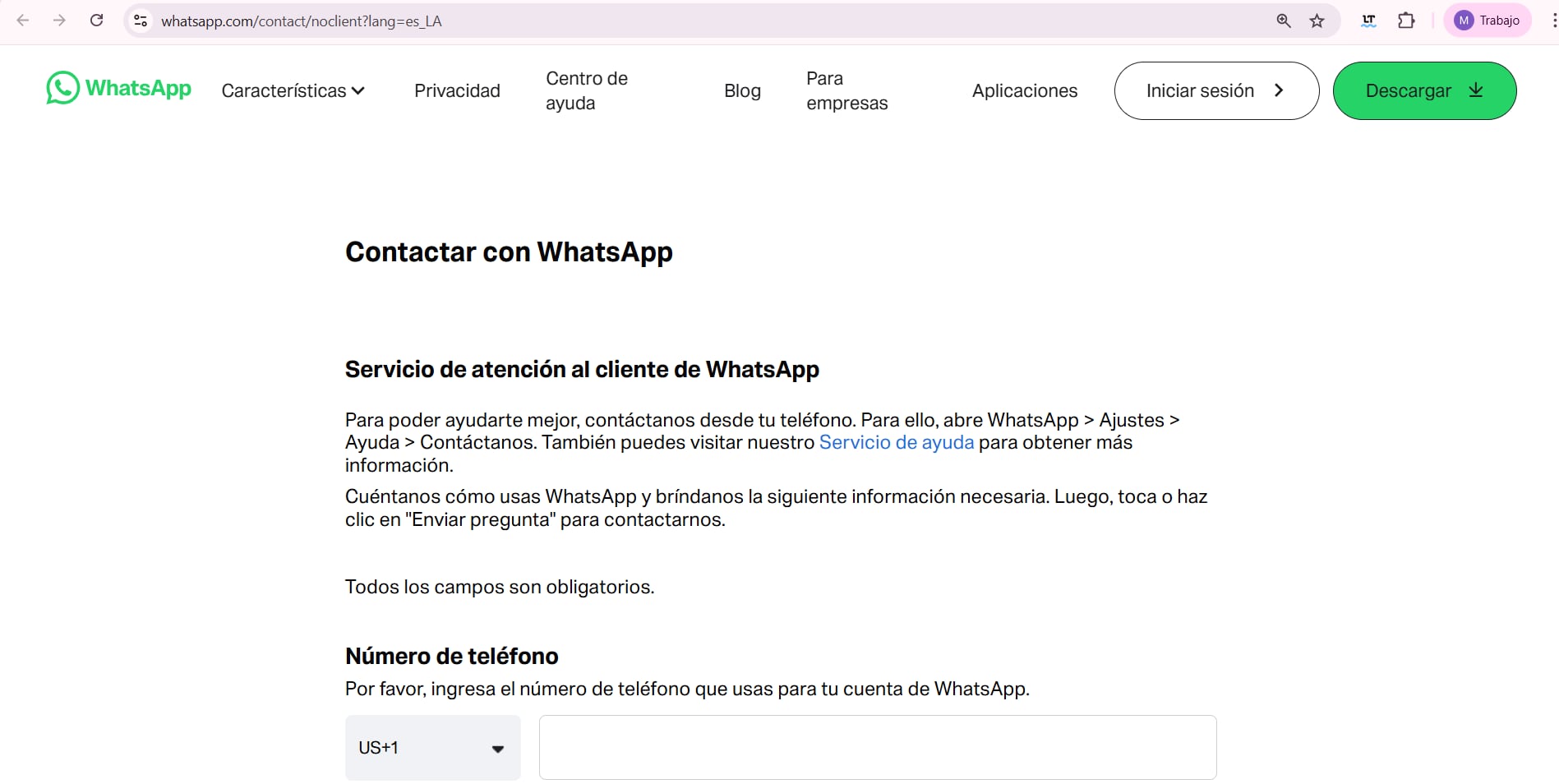The height and width of the screenshot is (784, 1559).
Task: Open the extensions puzzle icon
Action: click(1406, 21)
